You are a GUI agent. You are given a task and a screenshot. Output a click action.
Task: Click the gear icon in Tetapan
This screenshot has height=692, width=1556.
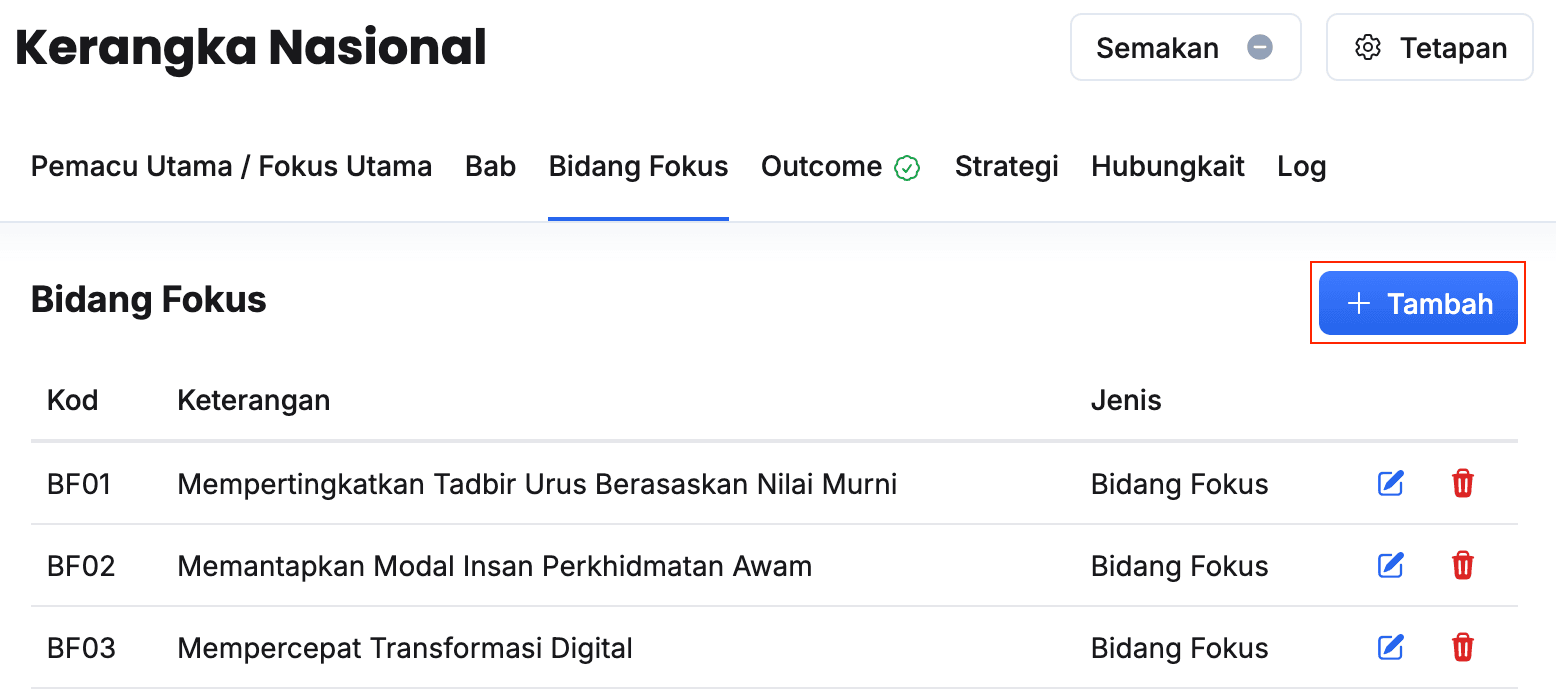(1367, 48)
